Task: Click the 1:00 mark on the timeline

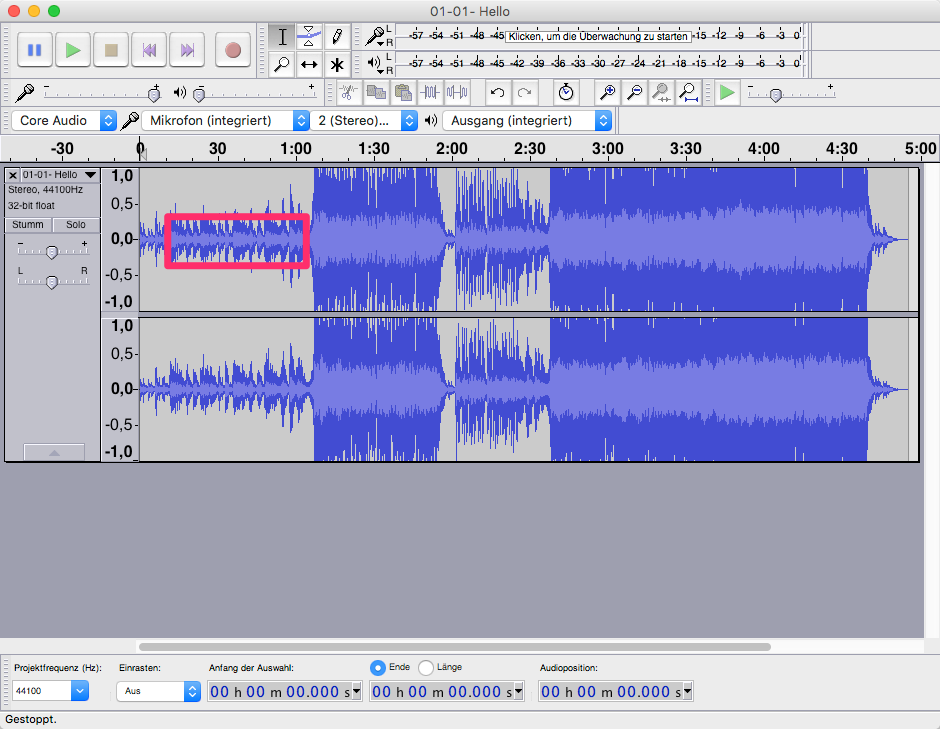Action: pos(296,149)
